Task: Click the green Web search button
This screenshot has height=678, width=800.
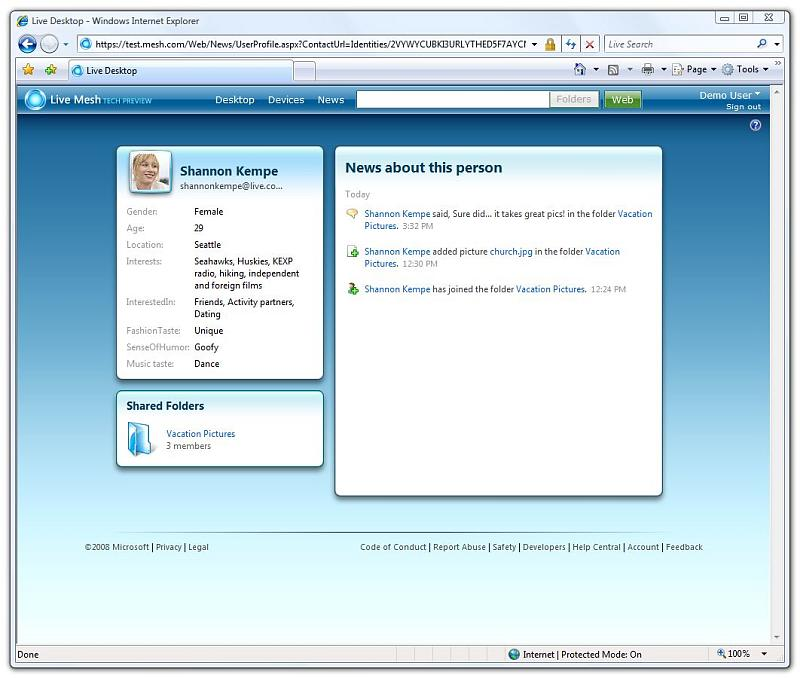Action: point(622,99)
